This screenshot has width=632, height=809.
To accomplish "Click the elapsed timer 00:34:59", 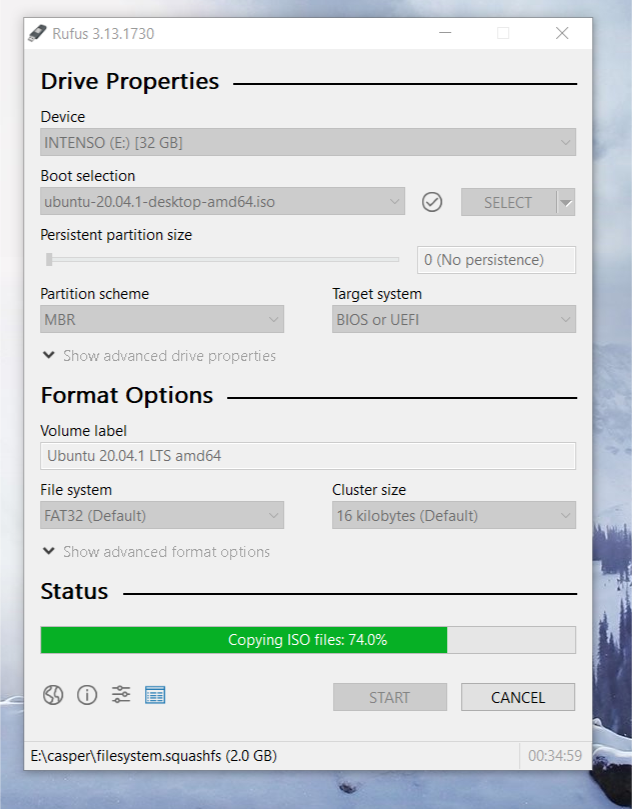I will tap(555, 756).
